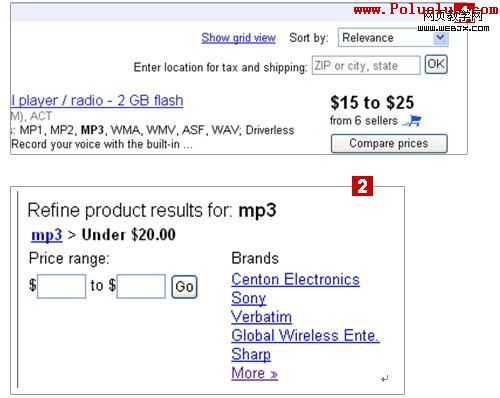Image resolution: width=500 pixels, height=398 pixels.
Task: Click the Compare prices button
Action: click(x=389, y=144)
